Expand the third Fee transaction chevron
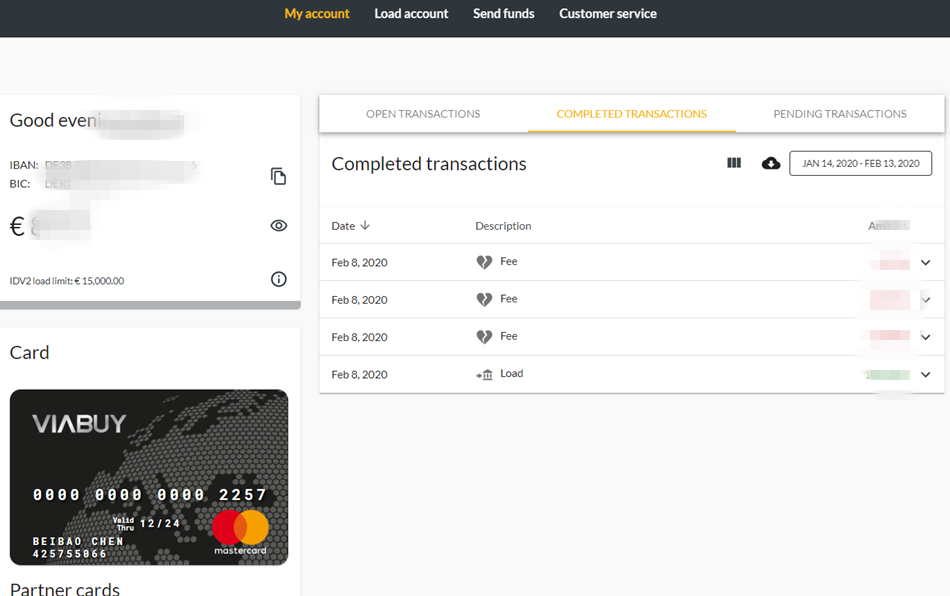 [x=925, y=338]
